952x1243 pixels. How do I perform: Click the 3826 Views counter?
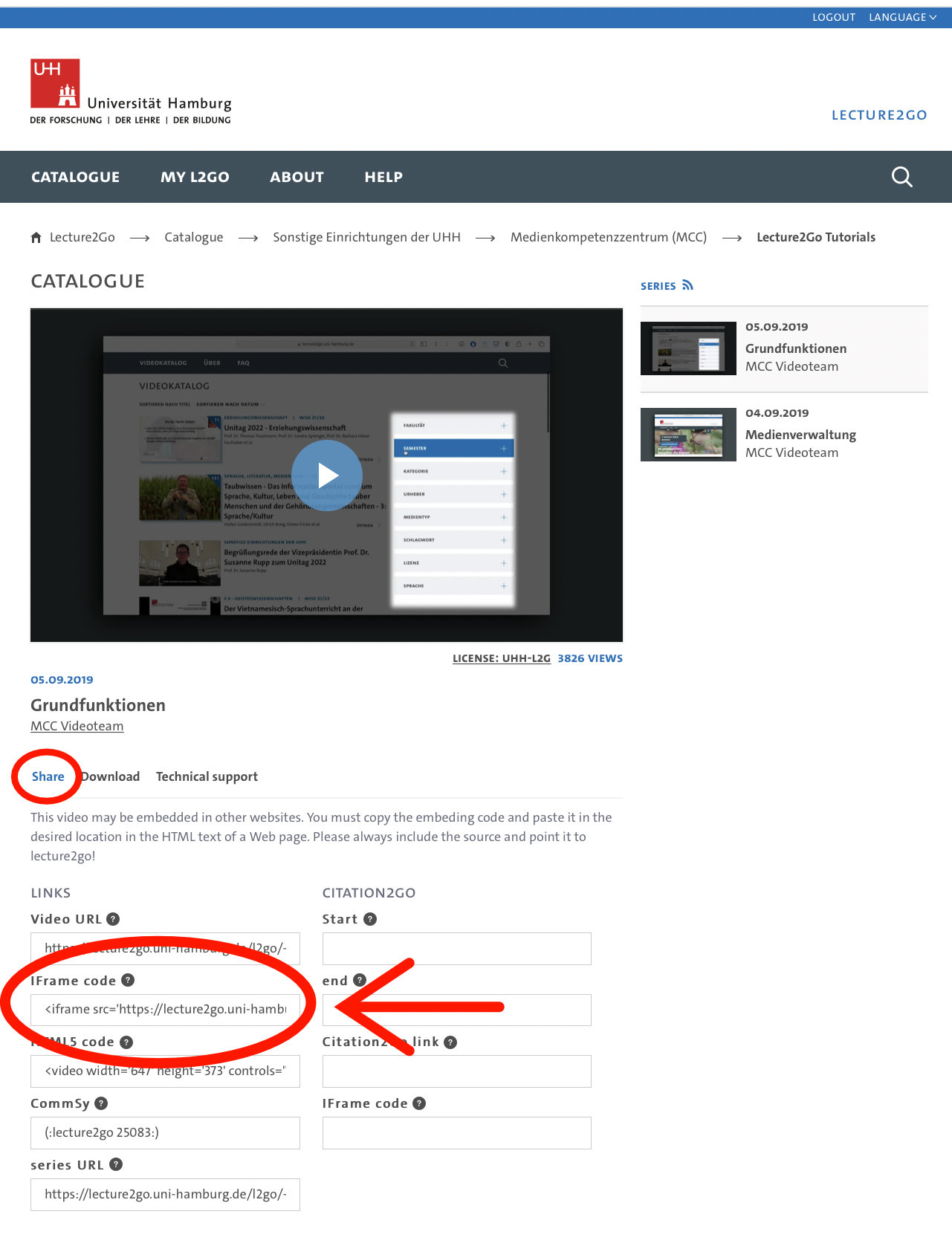tap(590, 658)
